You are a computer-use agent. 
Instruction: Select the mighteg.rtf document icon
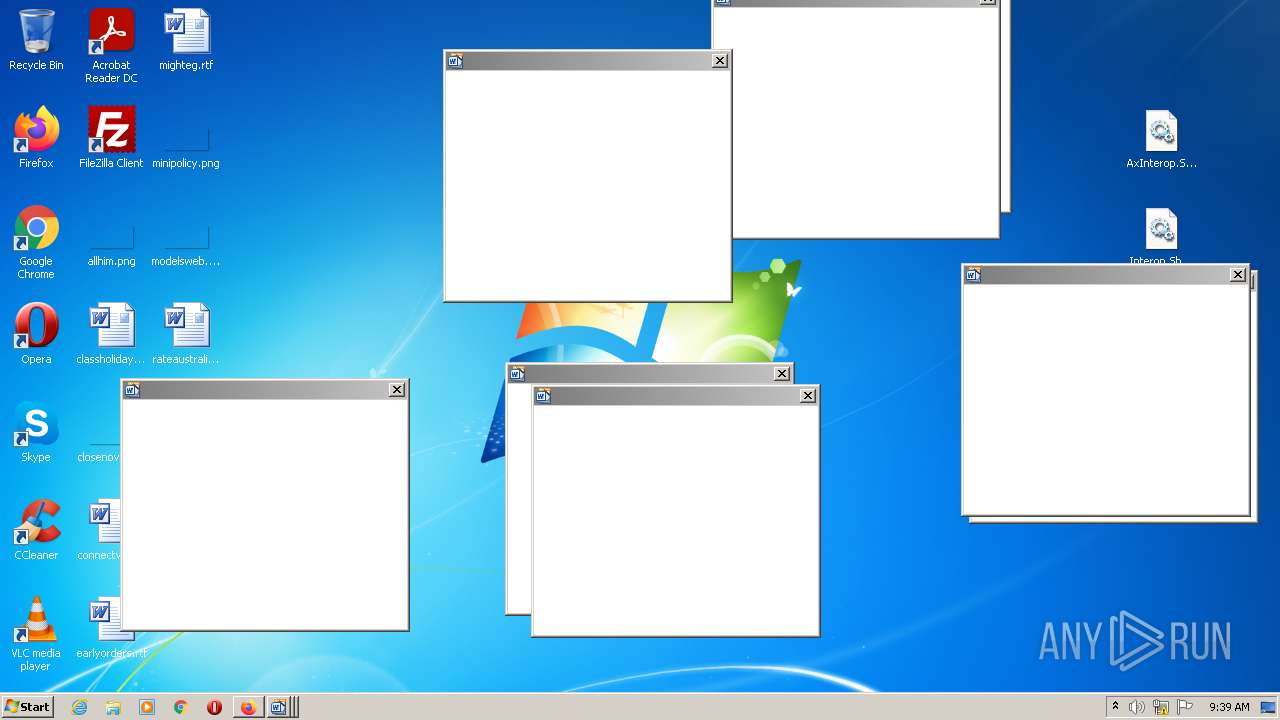pyautogui.click(x=186, y=40)
